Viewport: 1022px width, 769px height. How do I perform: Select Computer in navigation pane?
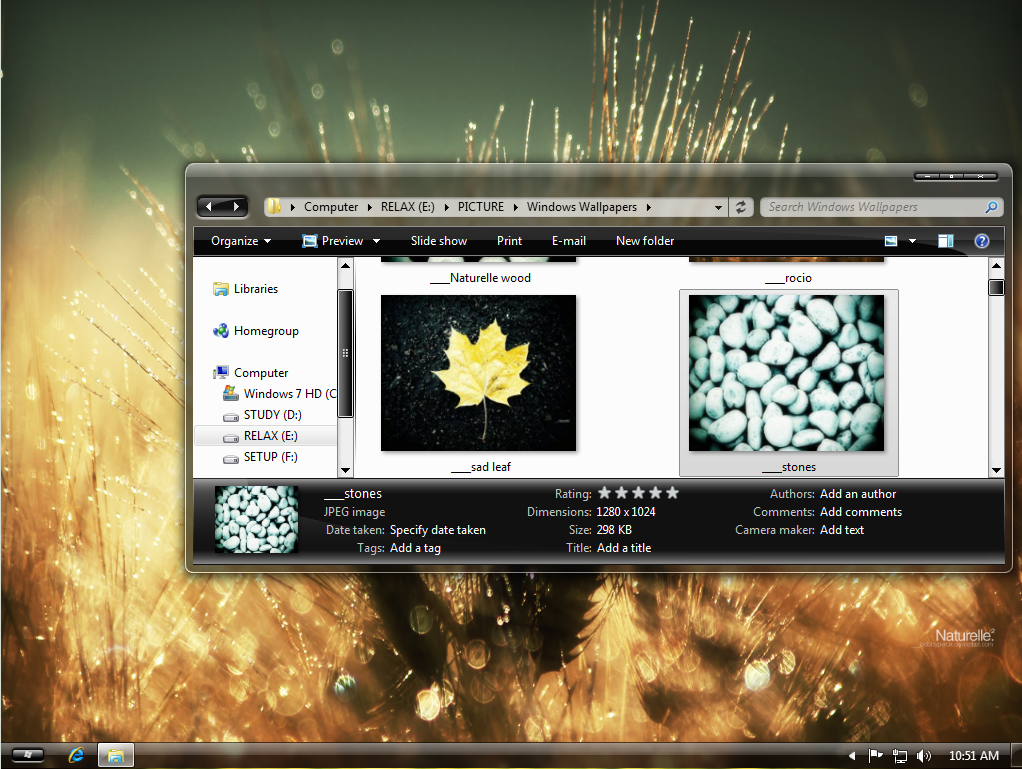click(x=261, y=373)
